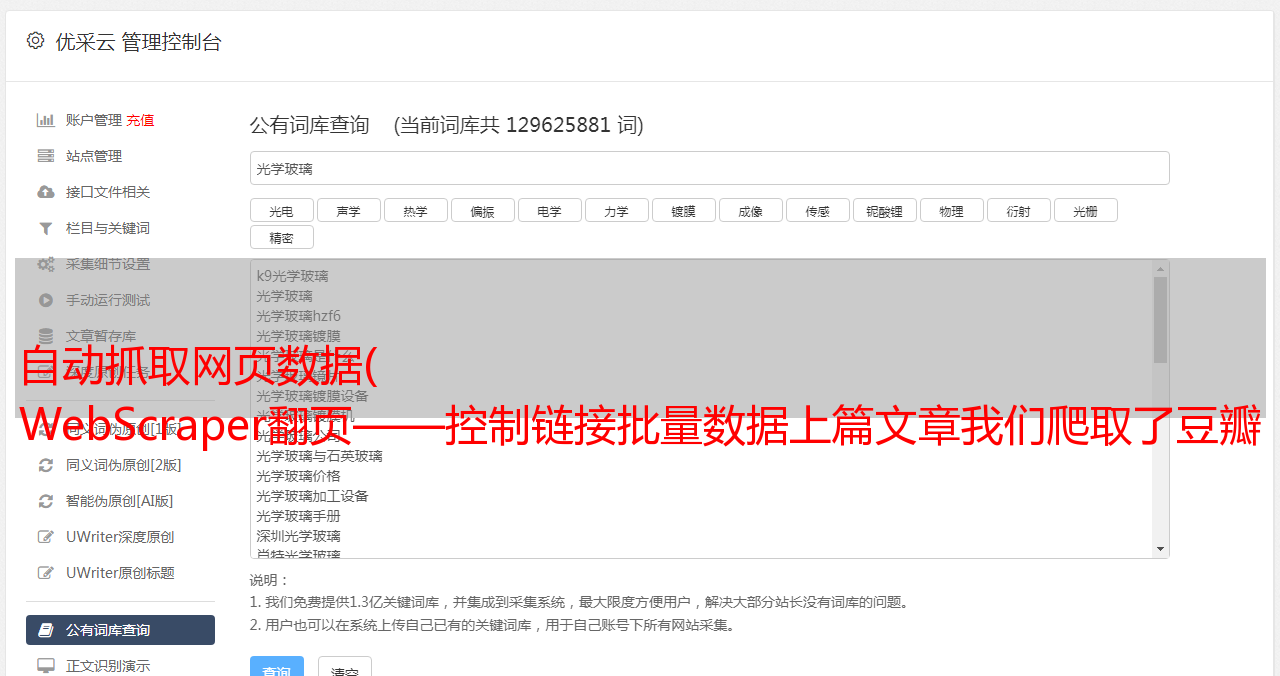Click the 精密 tag button
The width and height of the screenshot is (1280, 676).
(281, 237)
